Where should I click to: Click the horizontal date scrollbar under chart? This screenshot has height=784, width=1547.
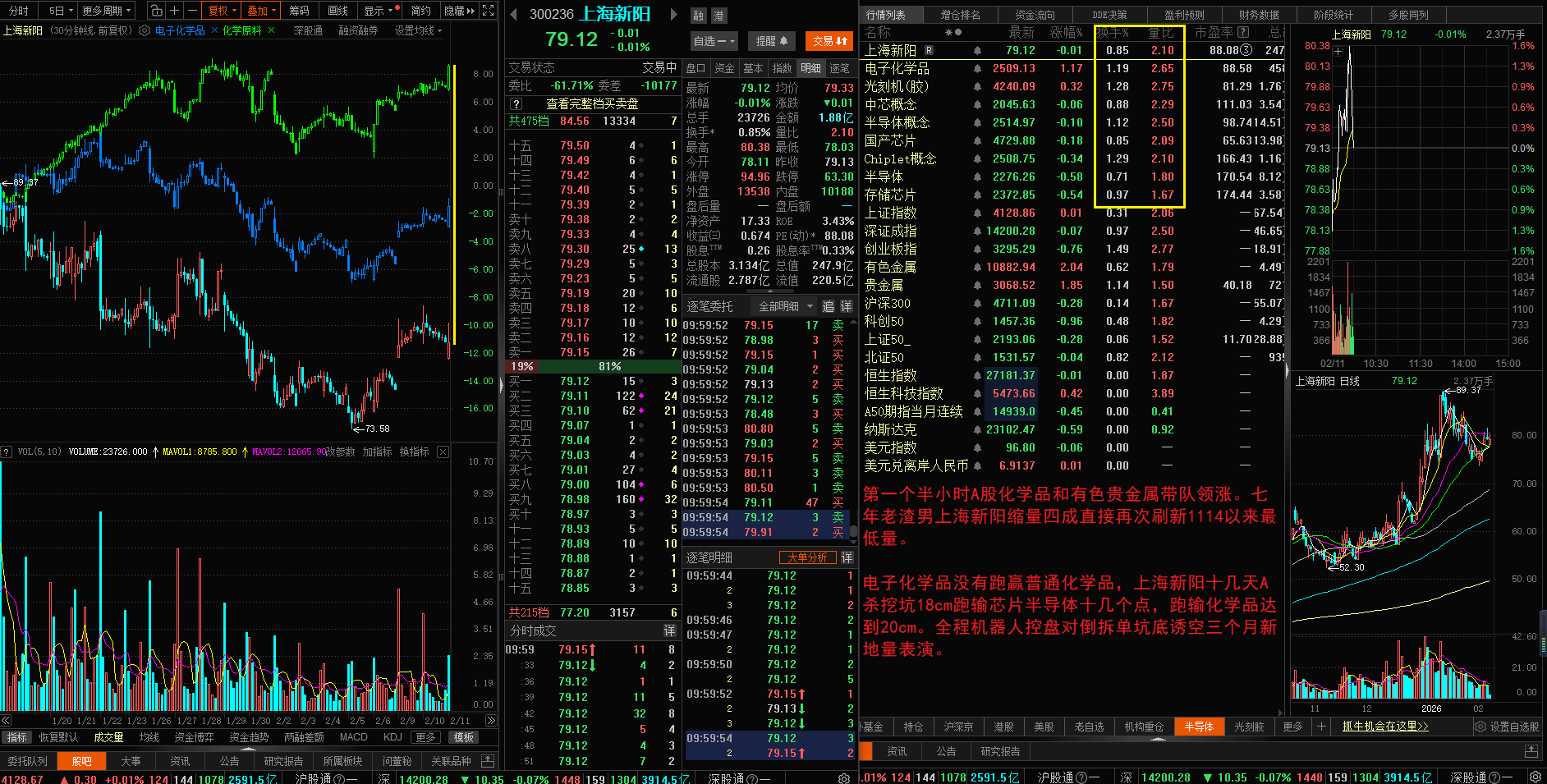coord(248,720)
